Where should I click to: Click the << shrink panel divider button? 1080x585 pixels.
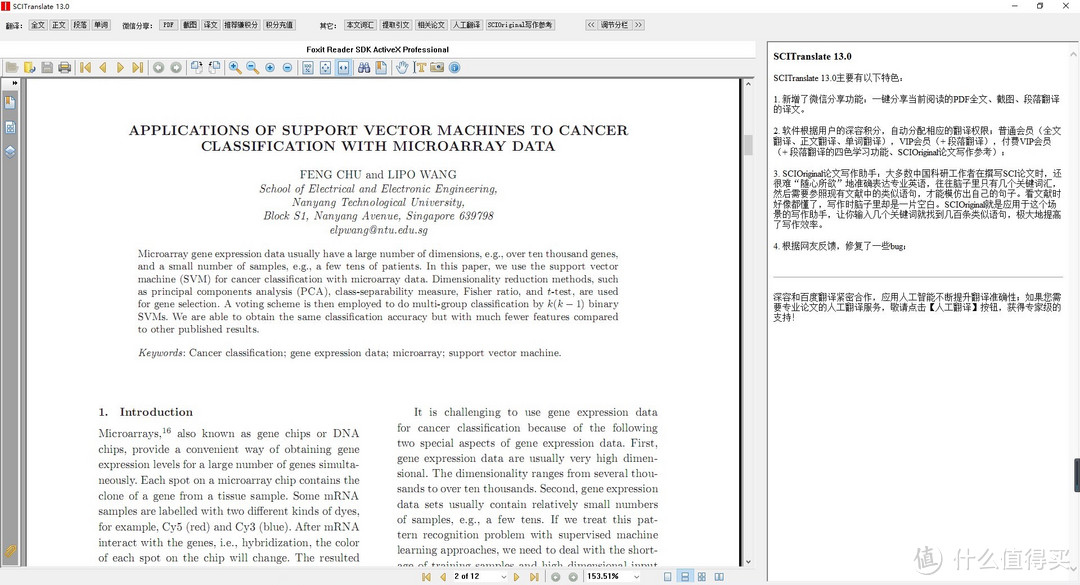pos(591,25)
